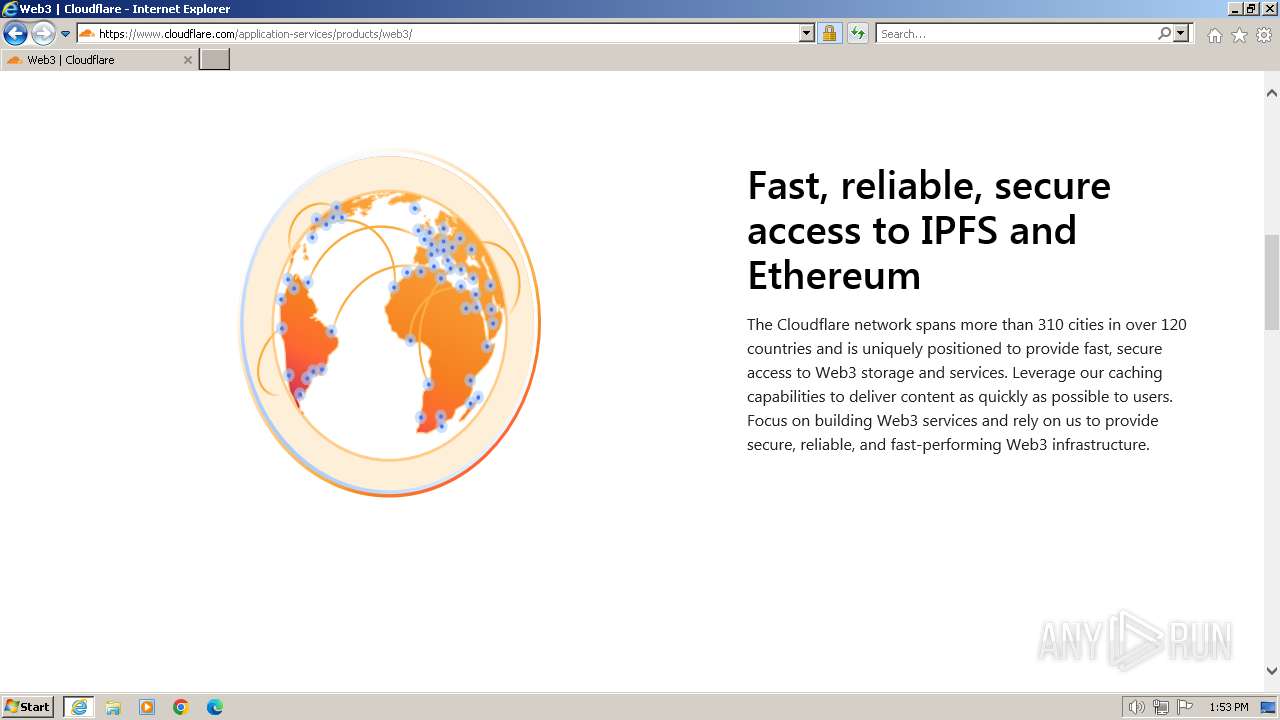Click the Action Center flag icon

tap(1185, 707)
